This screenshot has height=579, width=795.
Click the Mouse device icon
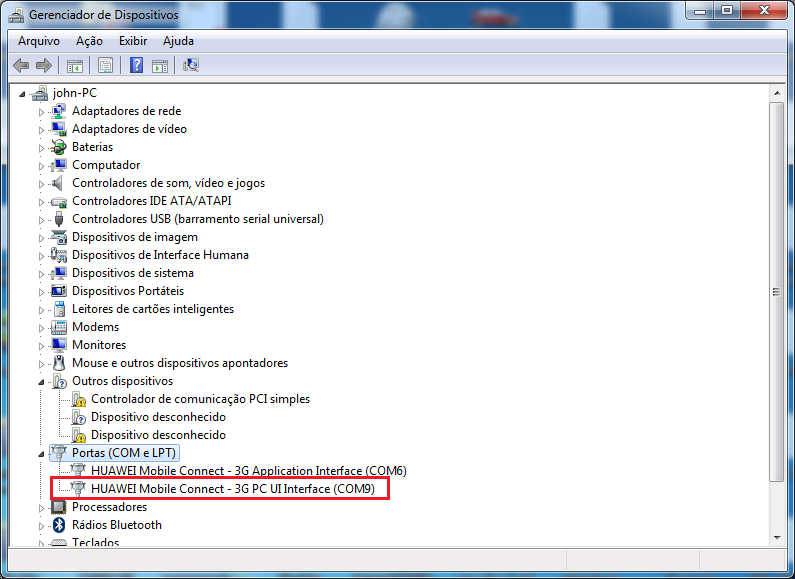(59, 363)
